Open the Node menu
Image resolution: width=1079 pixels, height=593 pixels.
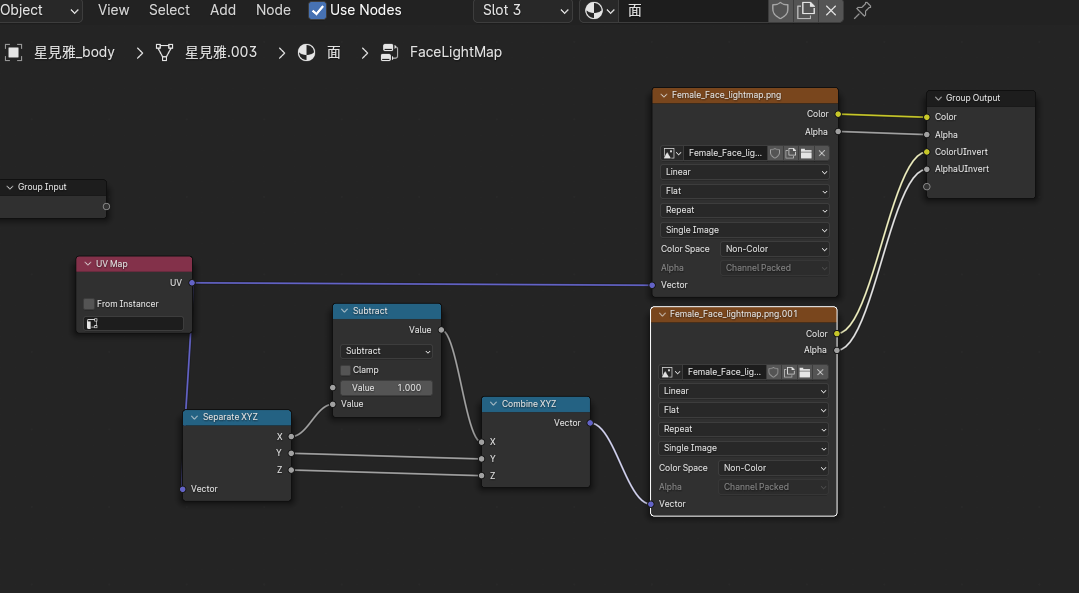click(x=273, y=10)
